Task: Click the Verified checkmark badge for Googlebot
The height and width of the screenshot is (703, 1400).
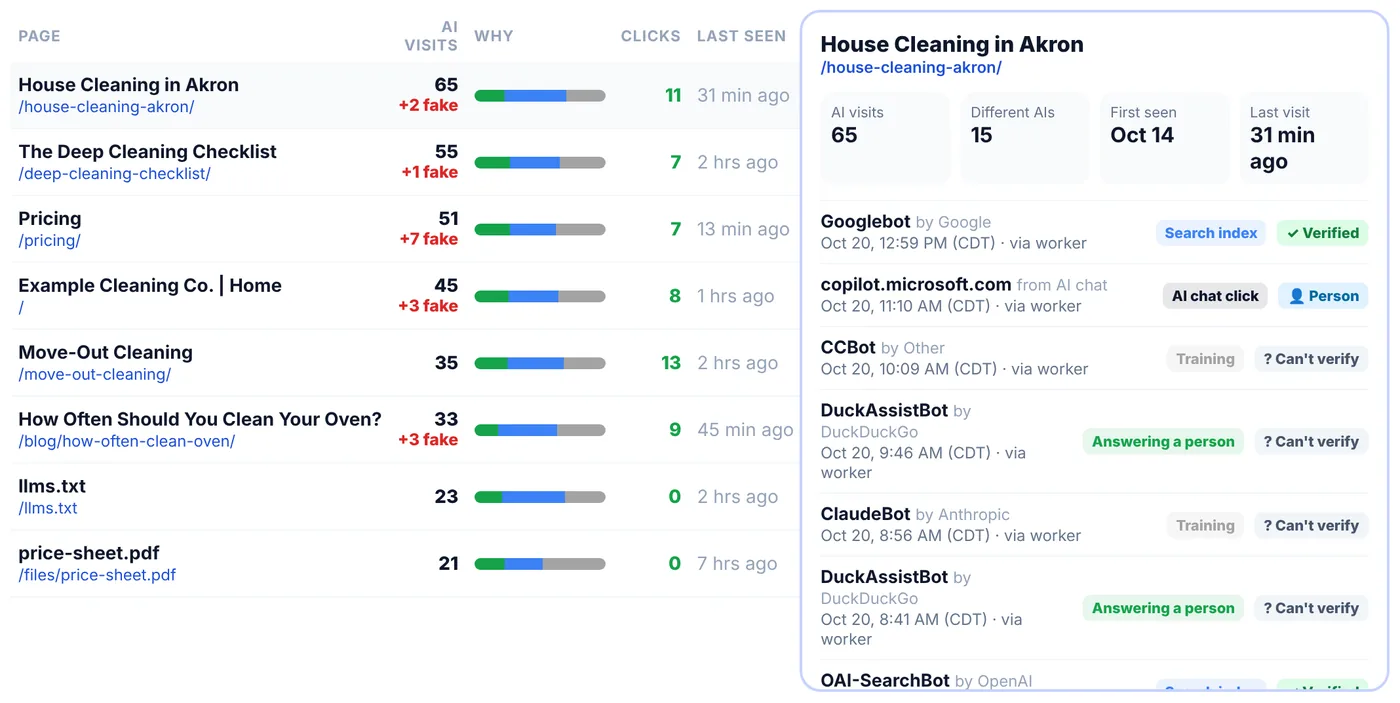Action: (x=1322, y=233)
